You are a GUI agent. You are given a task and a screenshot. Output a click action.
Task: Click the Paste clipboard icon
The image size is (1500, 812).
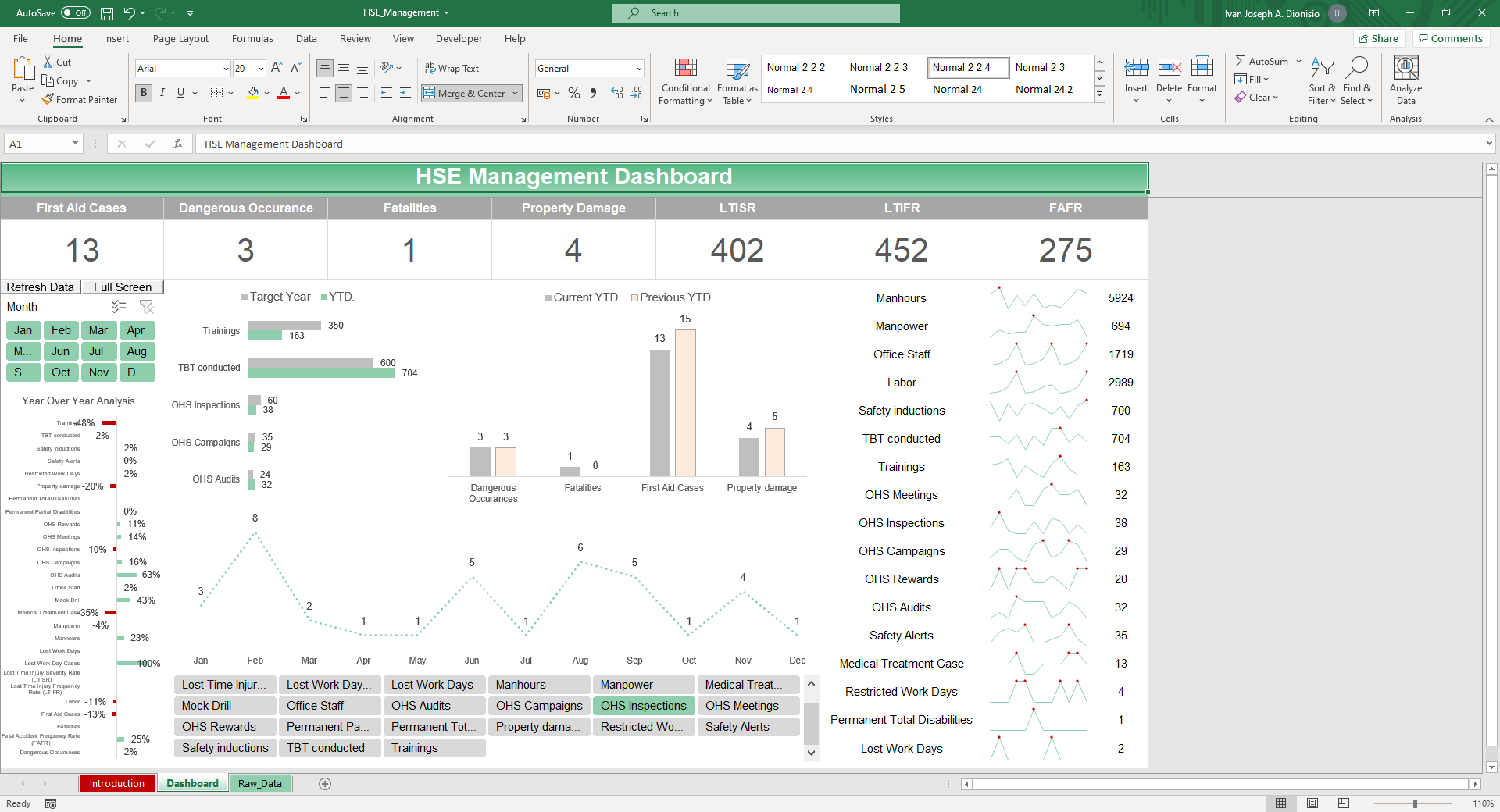point(23,69)
